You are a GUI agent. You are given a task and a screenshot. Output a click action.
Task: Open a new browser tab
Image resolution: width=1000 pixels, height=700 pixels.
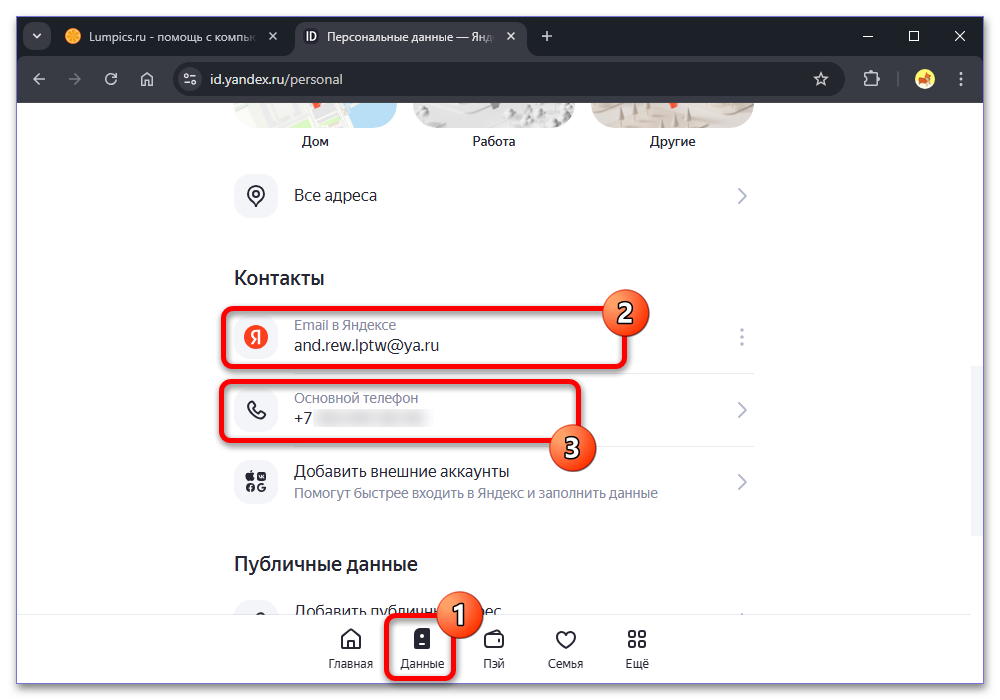click(x=547, y=36)
